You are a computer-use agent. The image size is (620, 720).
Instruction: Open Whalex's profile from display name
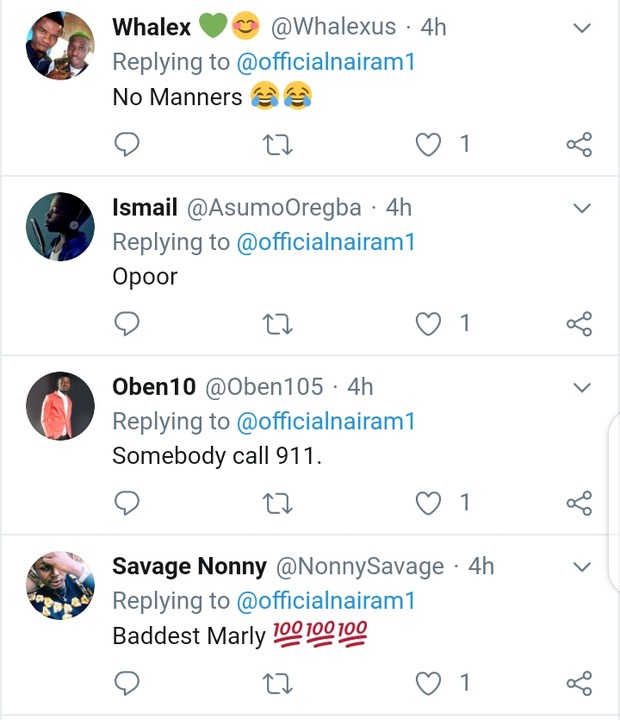pyautogui.click(x=151, y=27)
